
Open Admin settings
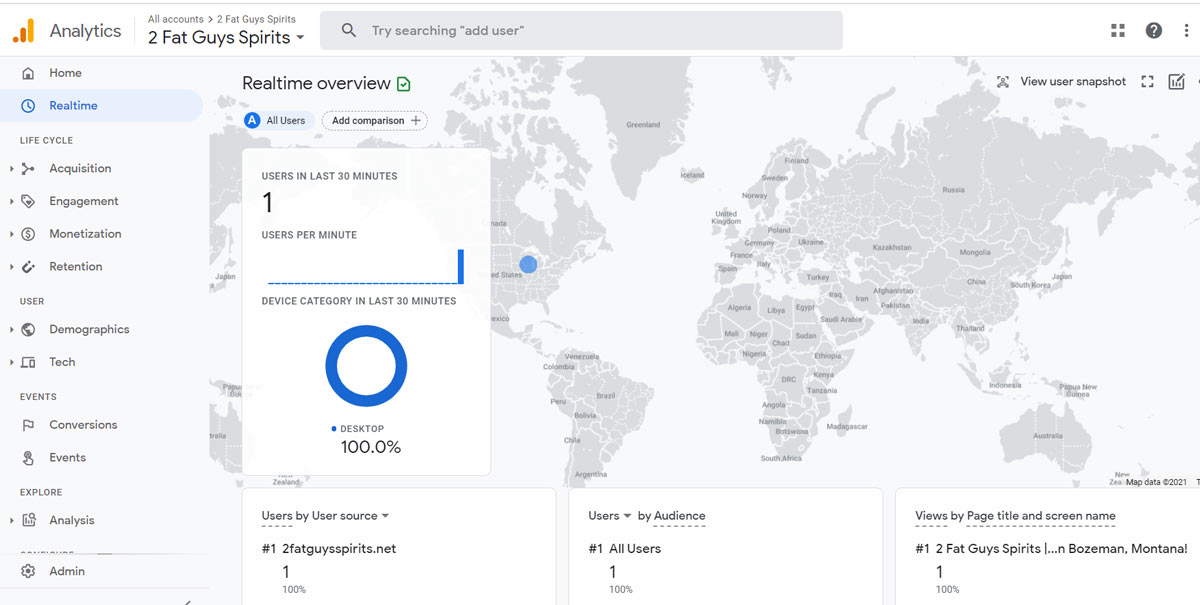[x=67, y=572]
